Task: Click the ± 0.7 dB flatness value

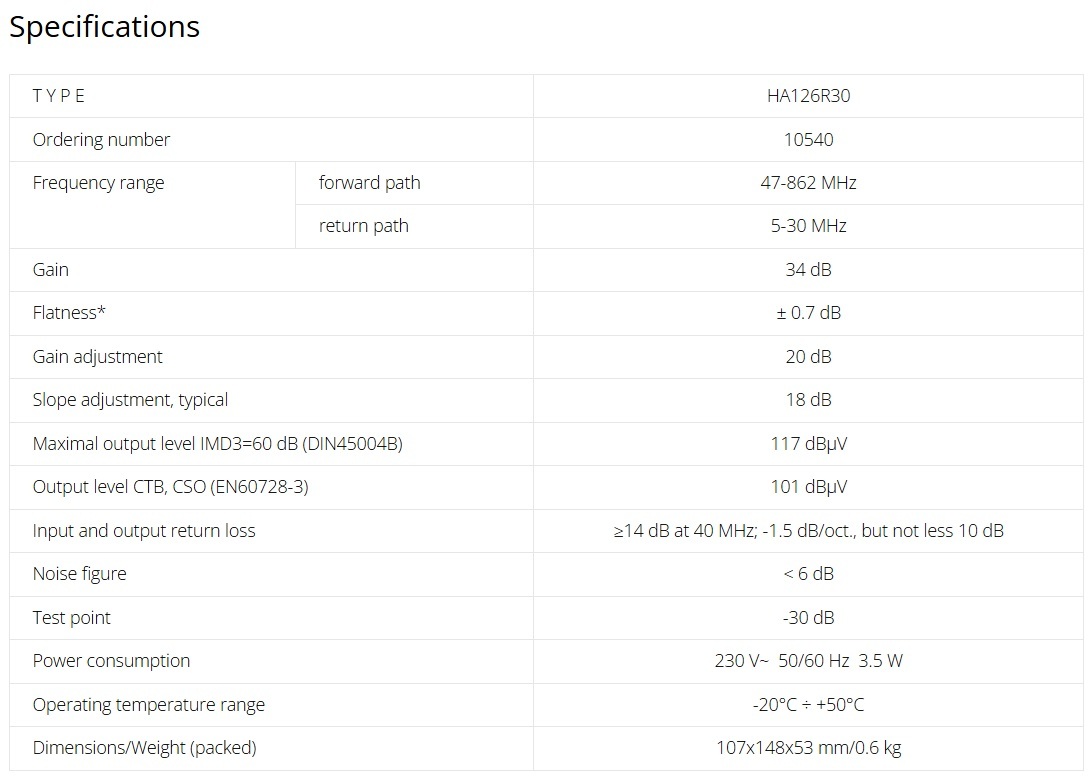Action: (808, 313)
